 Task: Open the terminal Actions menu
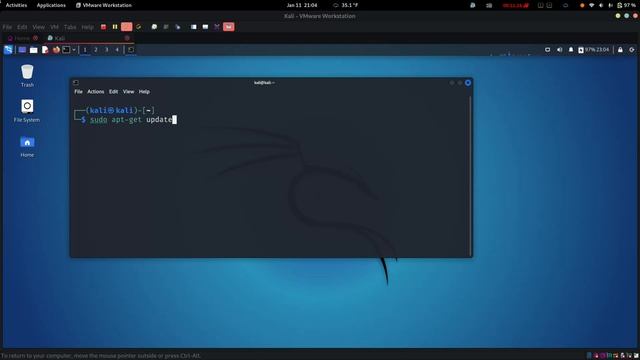pos(96,92)
